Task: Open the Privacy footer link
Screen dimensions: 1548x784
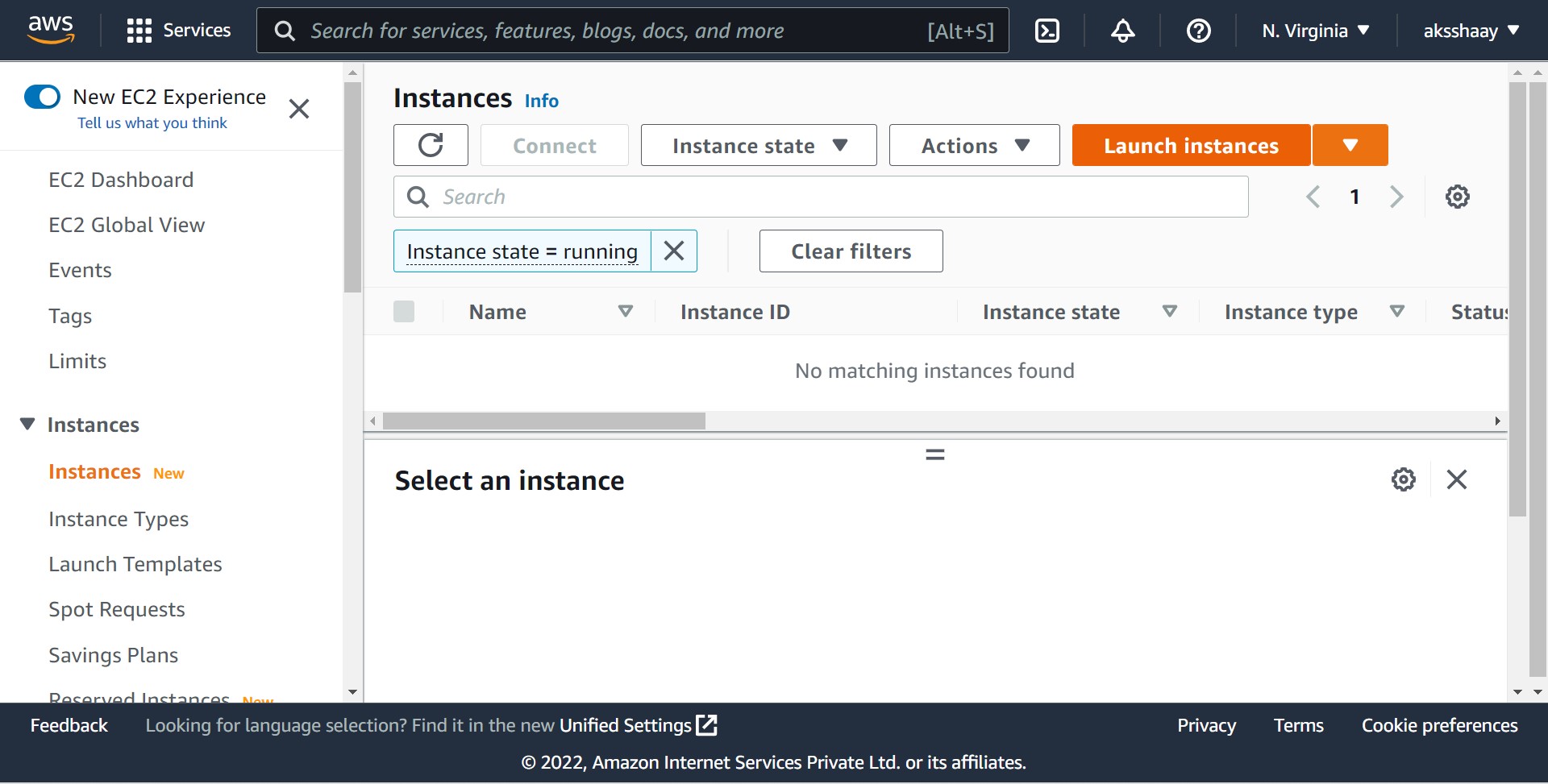Action: (1206, 725)
